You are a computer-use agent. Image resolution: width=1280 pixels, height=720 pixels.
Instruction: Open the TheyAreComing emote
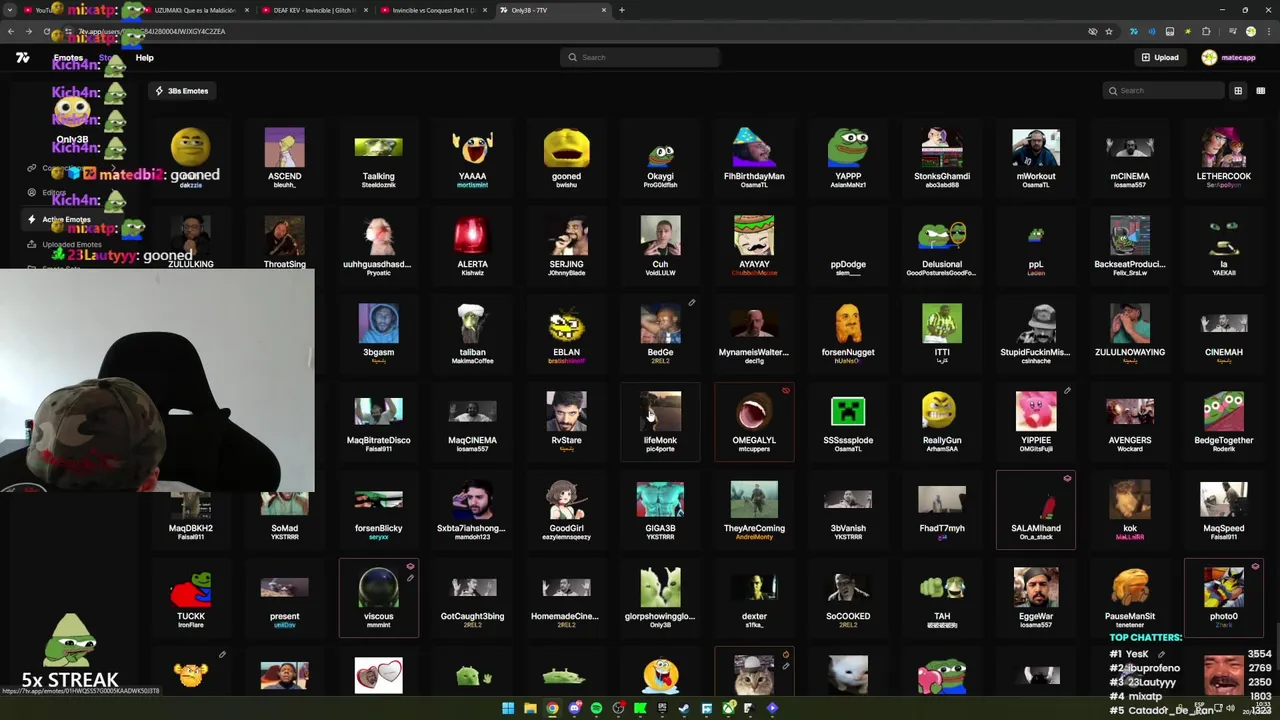pyautogui.click(x=754, y=510)
